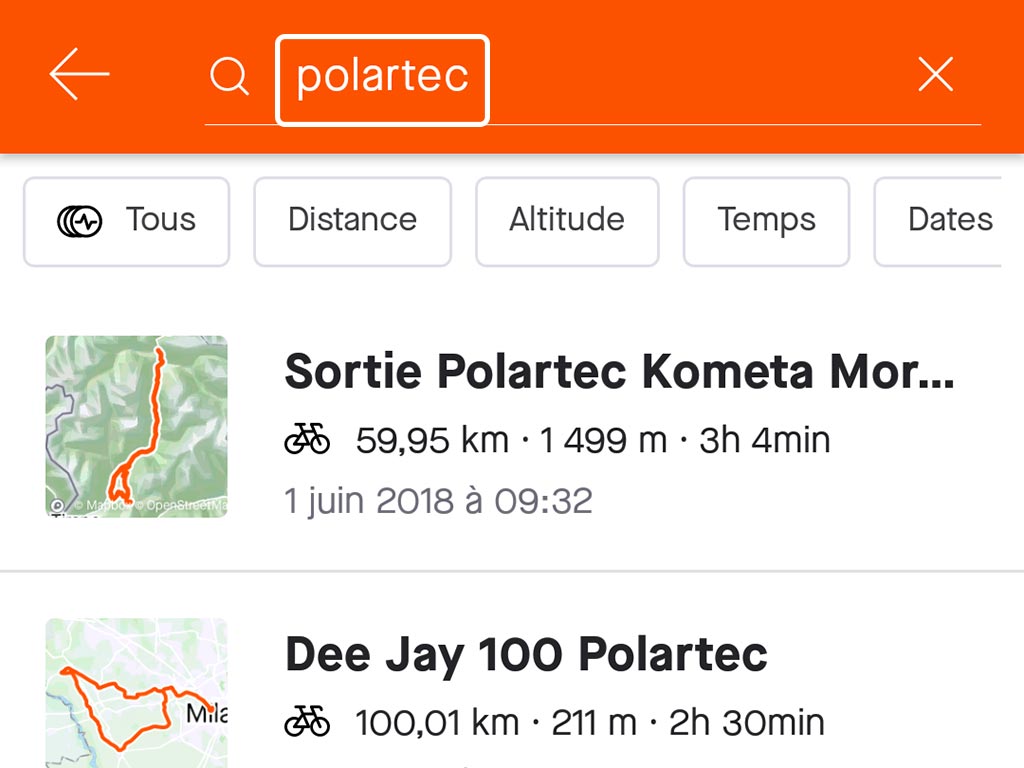The image size is (1024, 768).
Task: Open Sortie Polartec Kometa activity title
Action: click(620, 371)
